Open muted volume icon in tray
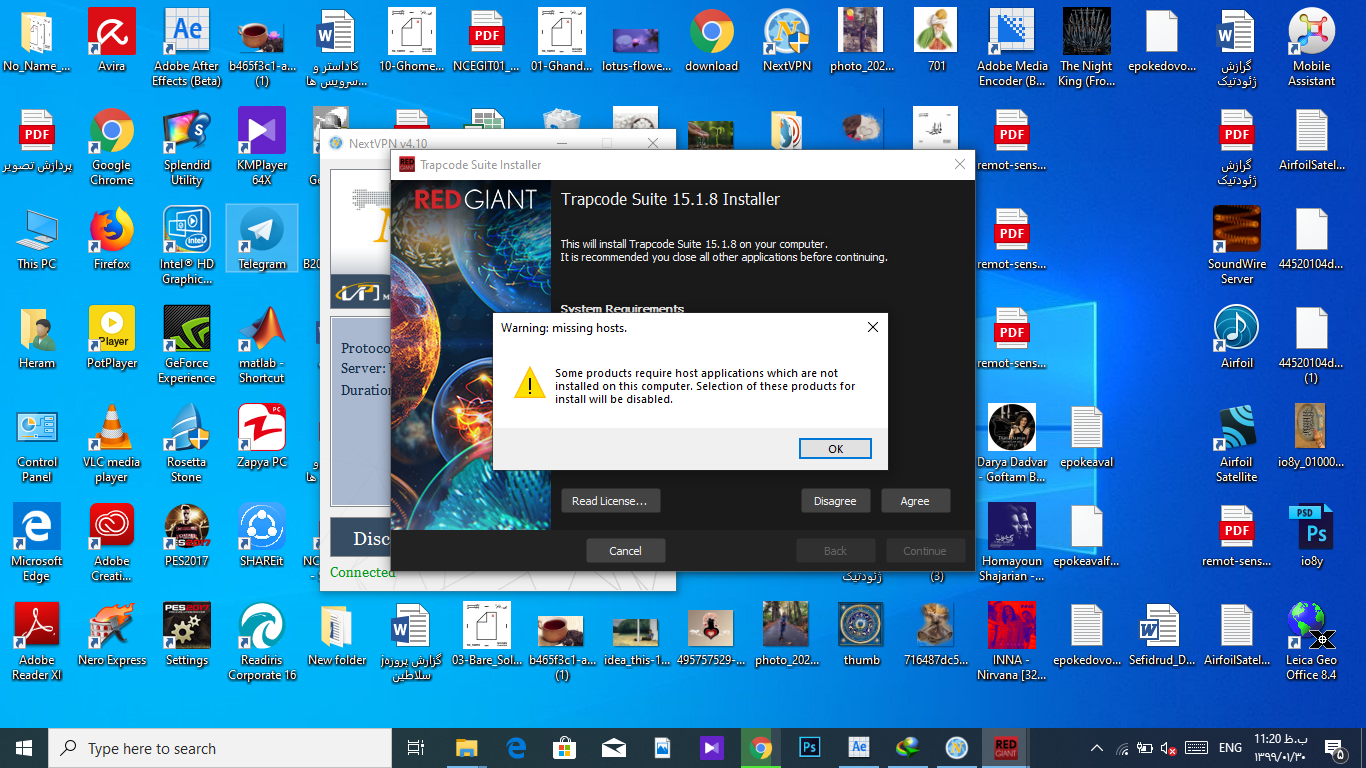The width and height of the screenshot is (1366, 768). tap(1167, 748)
